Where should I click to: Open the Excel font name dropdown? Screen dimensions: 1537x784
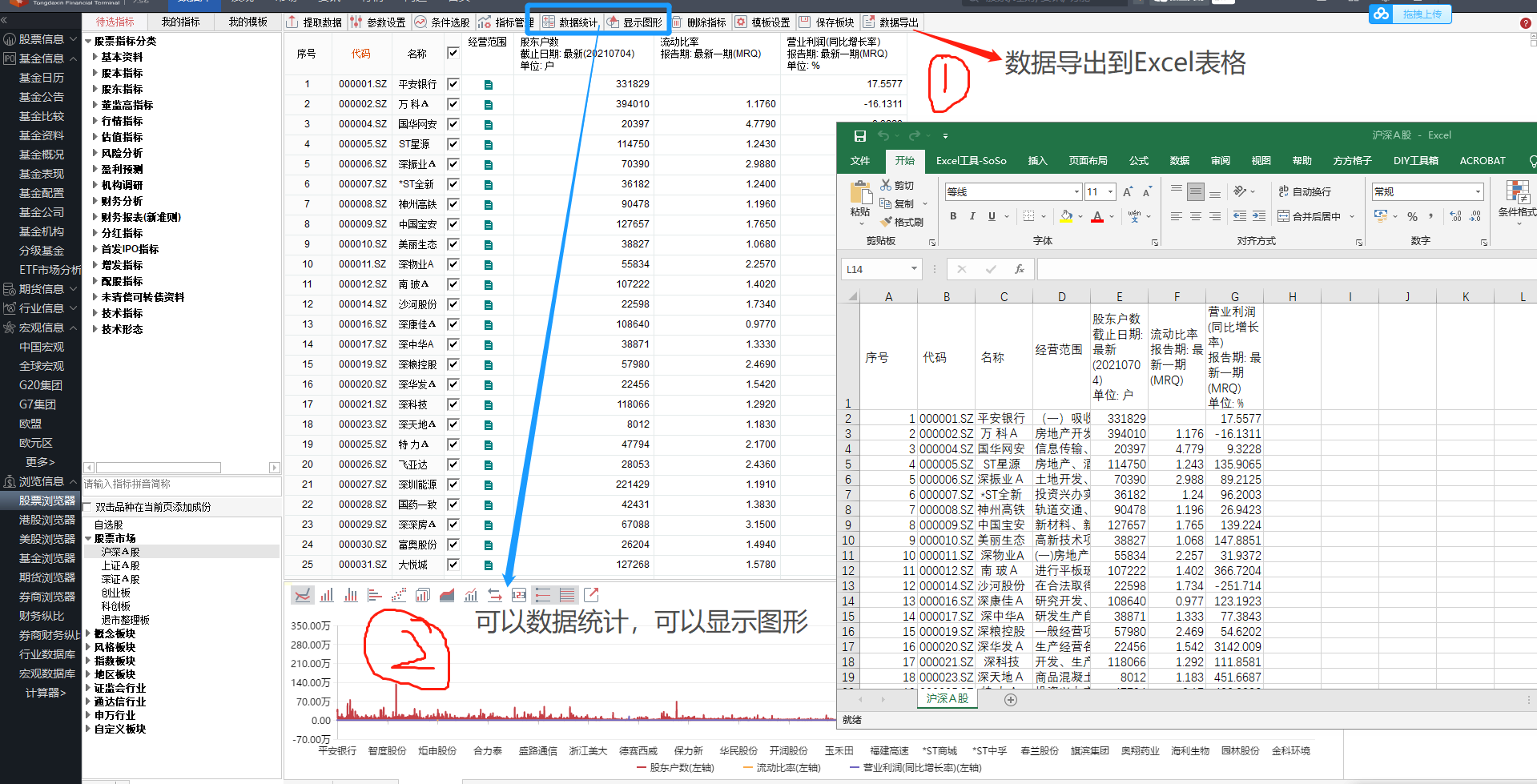point(1076,192)
